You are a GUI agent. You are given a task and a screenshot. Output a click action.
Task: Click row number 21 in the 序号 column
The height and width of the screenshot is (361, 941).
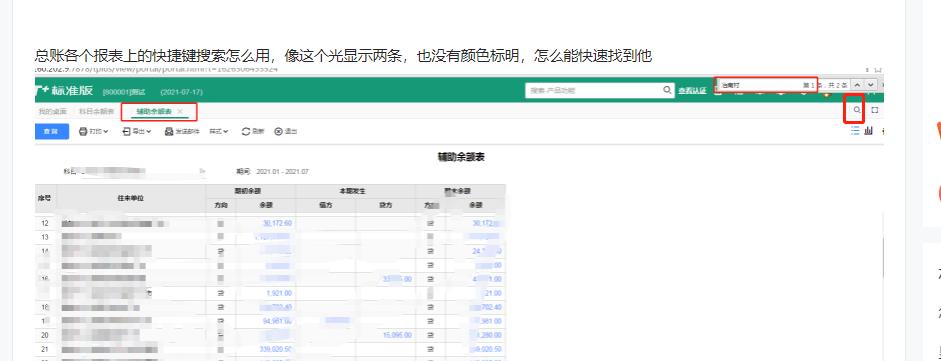(44, 349)
